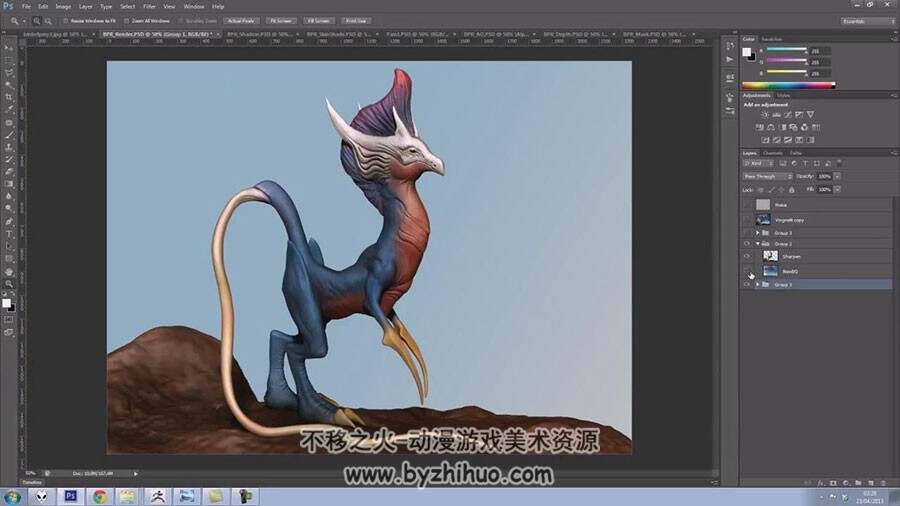
Task: Choose Zoom Out mode in options bar
Action: [x=48, y=21]
